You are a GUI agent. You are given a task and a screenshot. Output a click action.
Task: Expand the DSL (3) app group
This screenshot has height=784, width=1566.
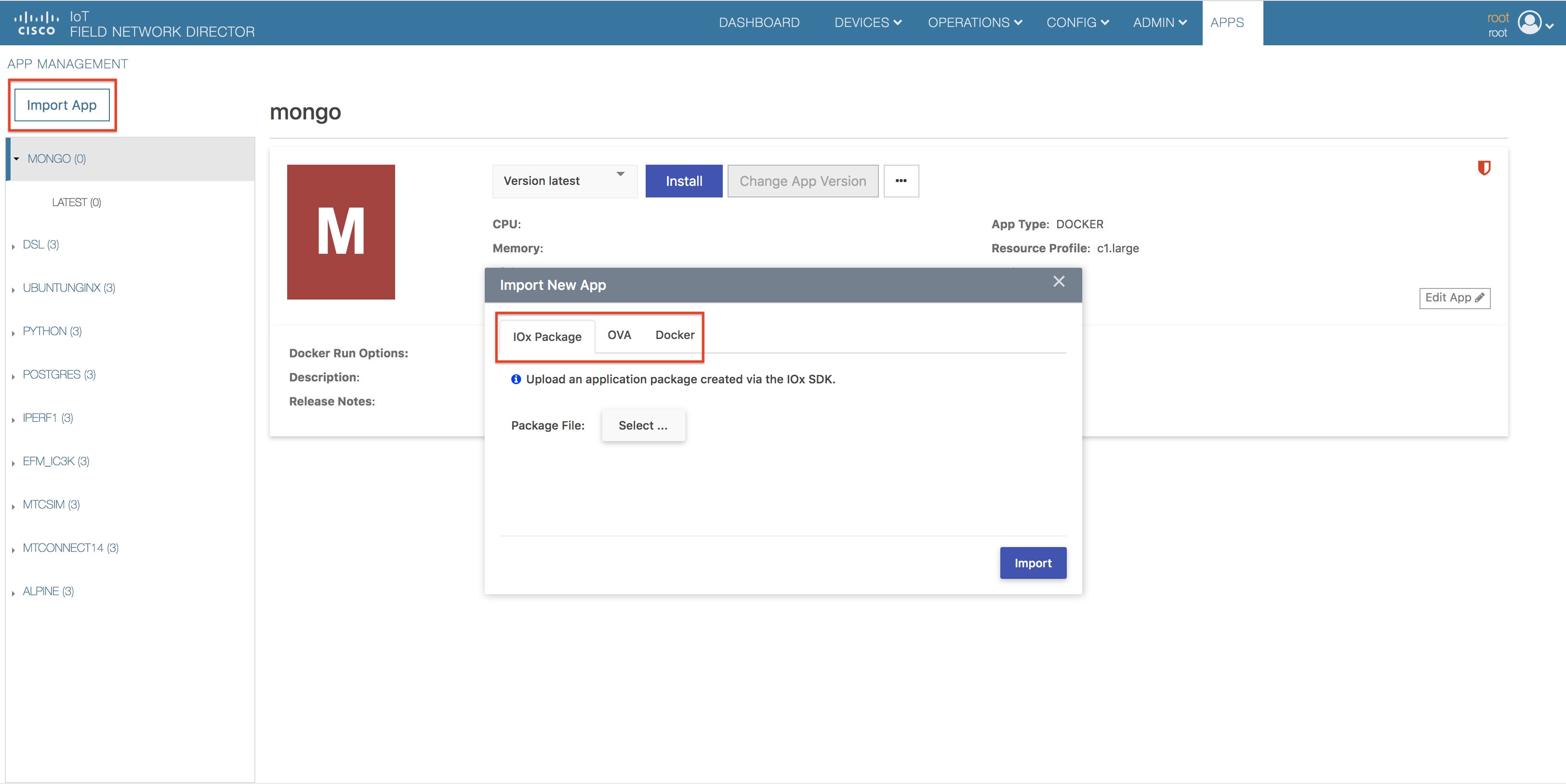[13, 246]
